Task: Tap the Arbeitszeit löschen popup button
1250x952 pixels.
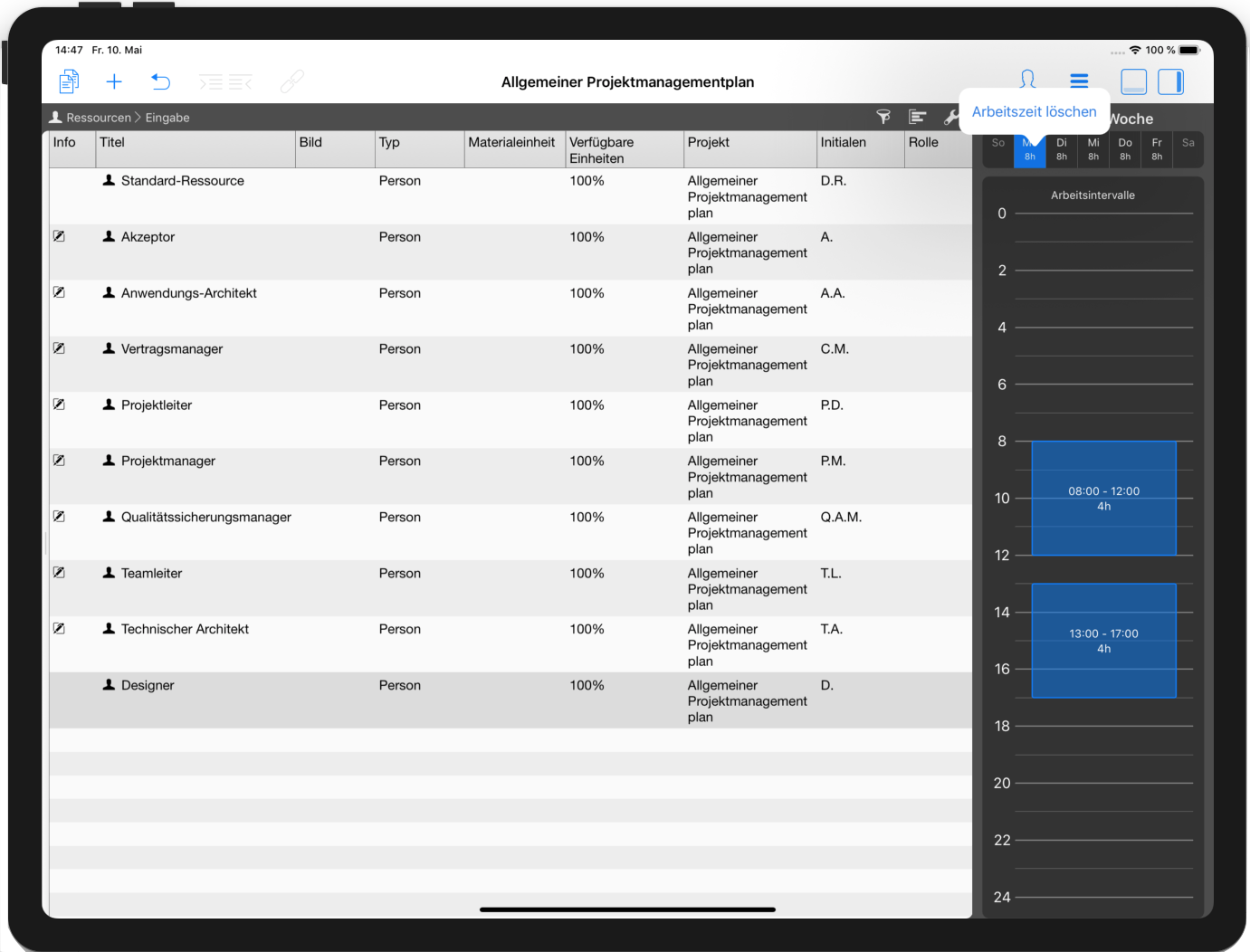Action: (1034, 111)
